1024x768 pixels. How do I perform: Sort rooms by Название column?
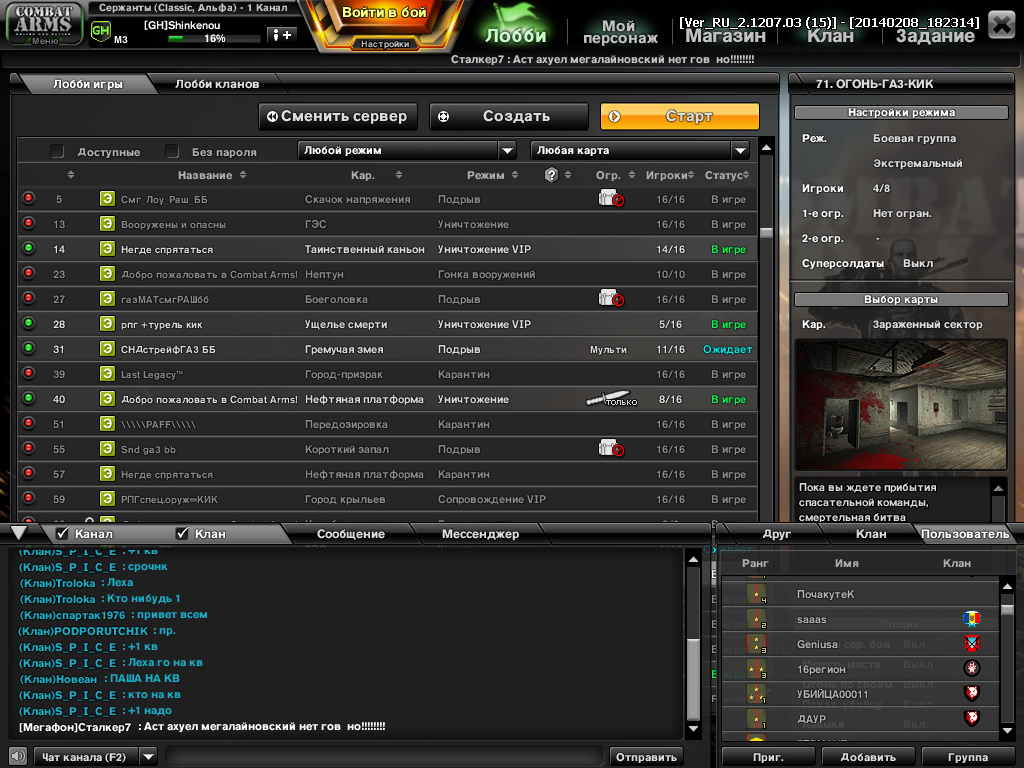pos(212,175)
